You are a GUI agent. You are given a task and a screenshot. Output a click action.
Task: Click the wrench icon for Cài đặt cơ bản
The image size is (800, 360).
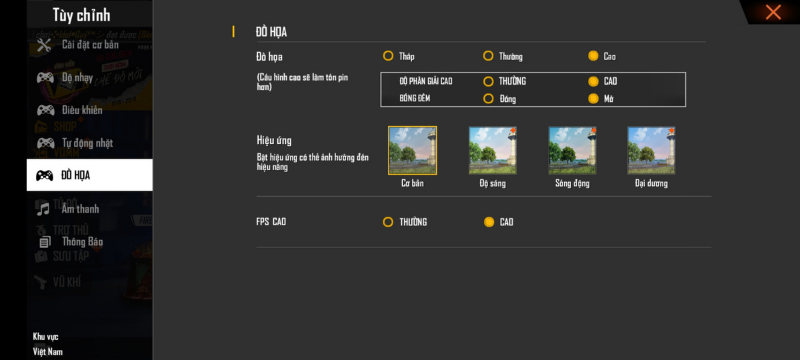coord(44,45)
